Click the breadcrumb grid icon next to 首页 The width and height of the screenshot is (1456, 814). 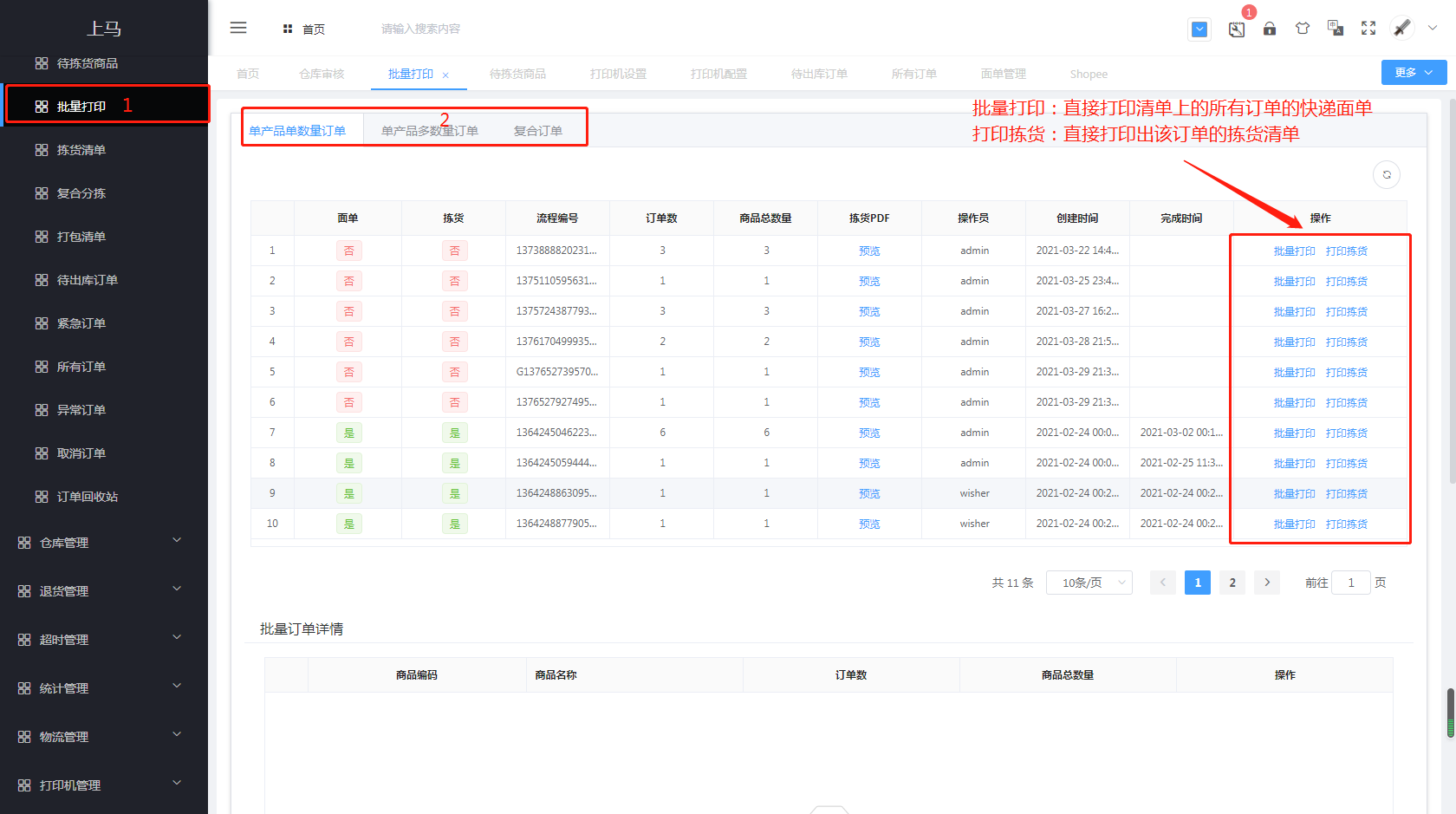pyautogui.click(x=288, y=29)
